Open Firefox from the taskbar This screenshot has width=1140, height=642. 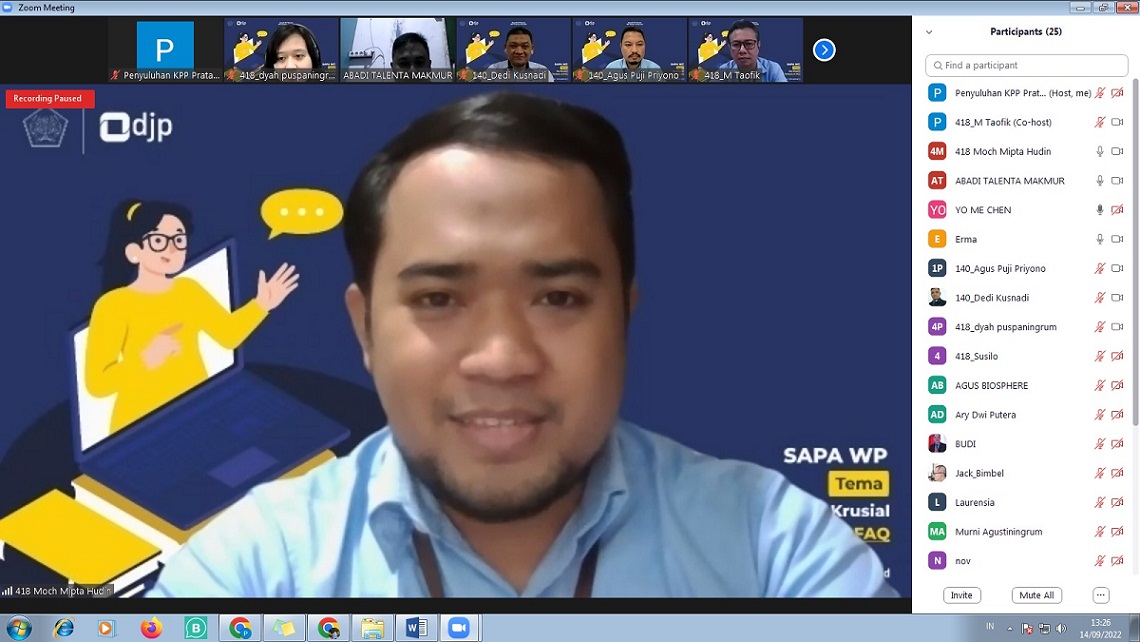click(151, 628)
